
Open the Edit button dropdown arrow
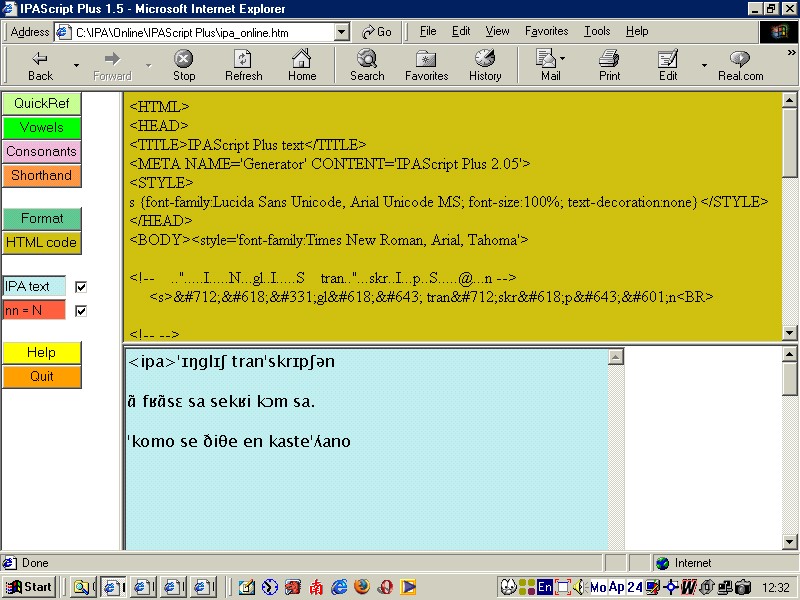pos(704,65)
